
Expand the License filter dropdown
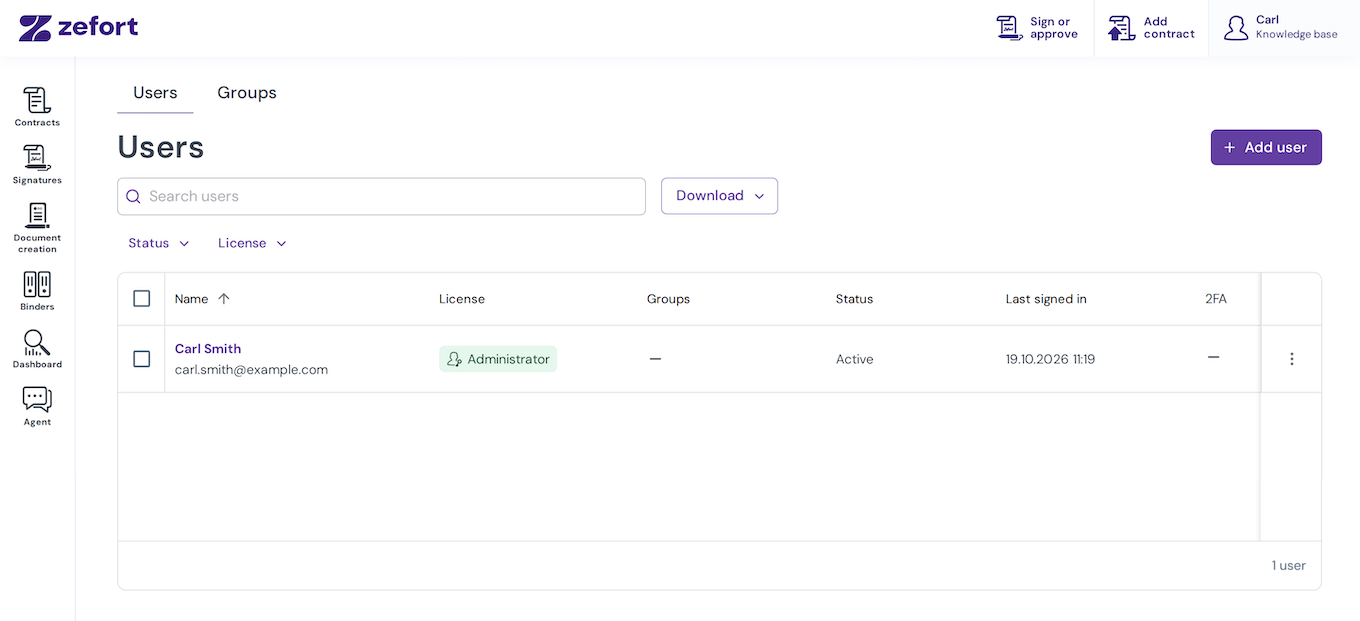point(253,243)
